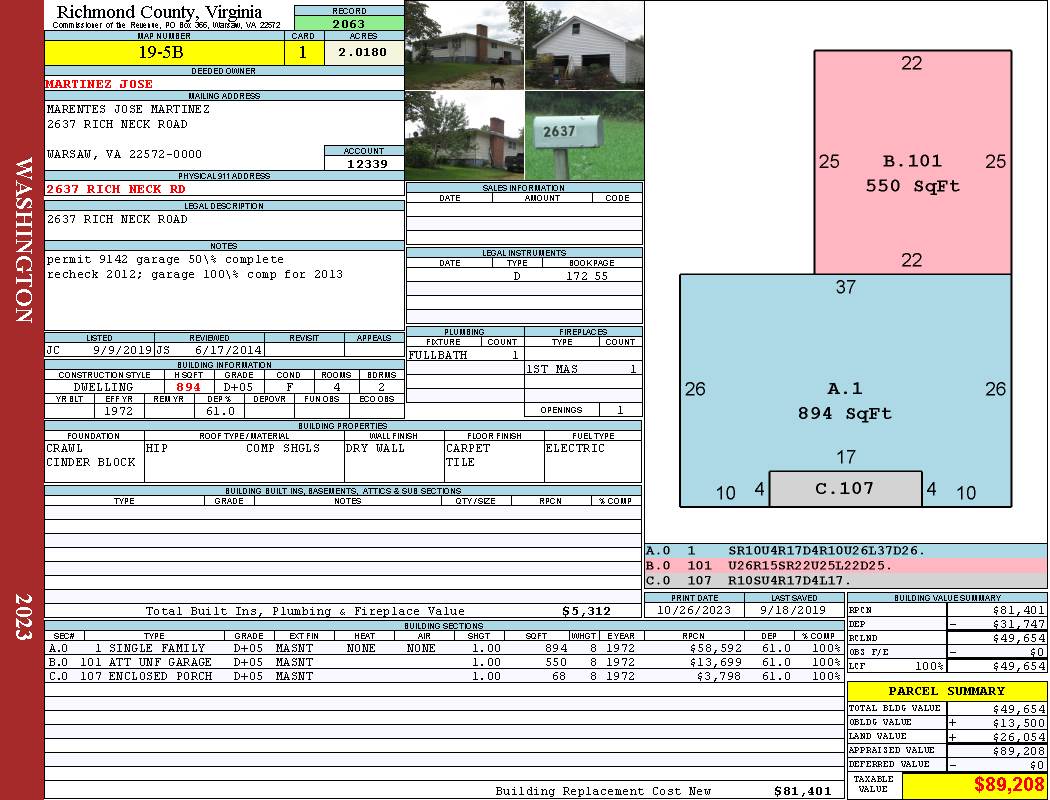This screenshot has height=800, width=1050.
Task: Click deeded owner MARTINEZ JOSE
Action: (99, 84)
